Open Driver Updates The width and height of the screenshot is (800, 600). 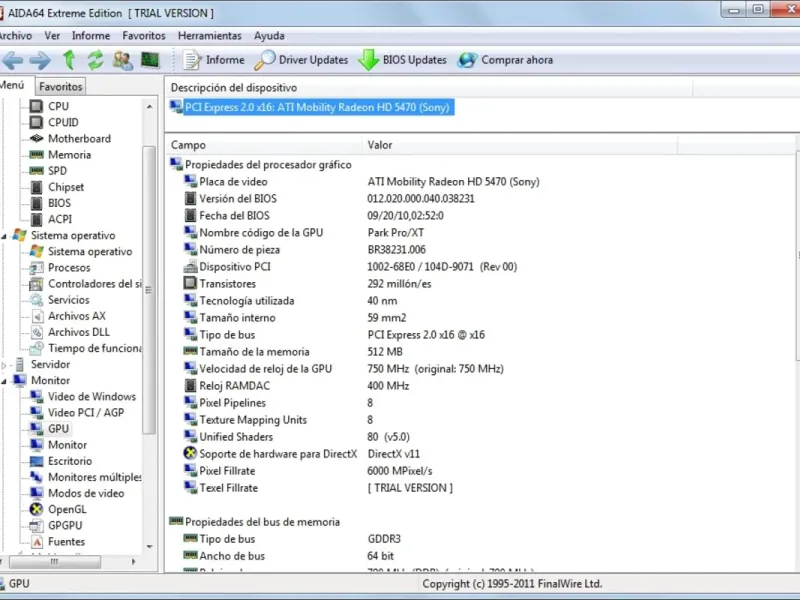coord(301,60)
